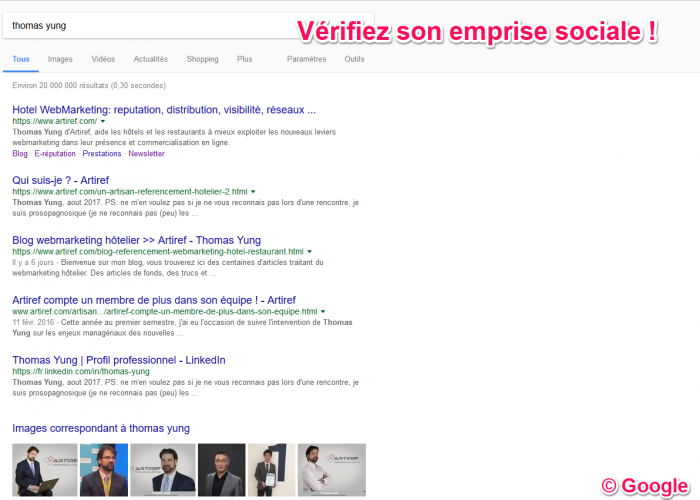Open the 'Qui suis-je ? - Artiref' result
The height and width of the screenshot is (500, 700).
pos(60,180)
